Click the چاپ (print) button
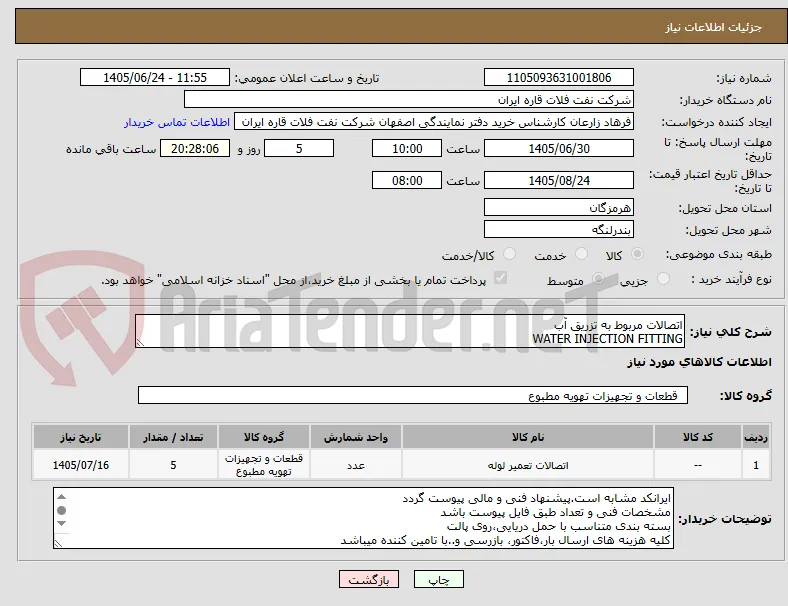The image size is (788, 606). pyautogui.click(x=438, y=579)
